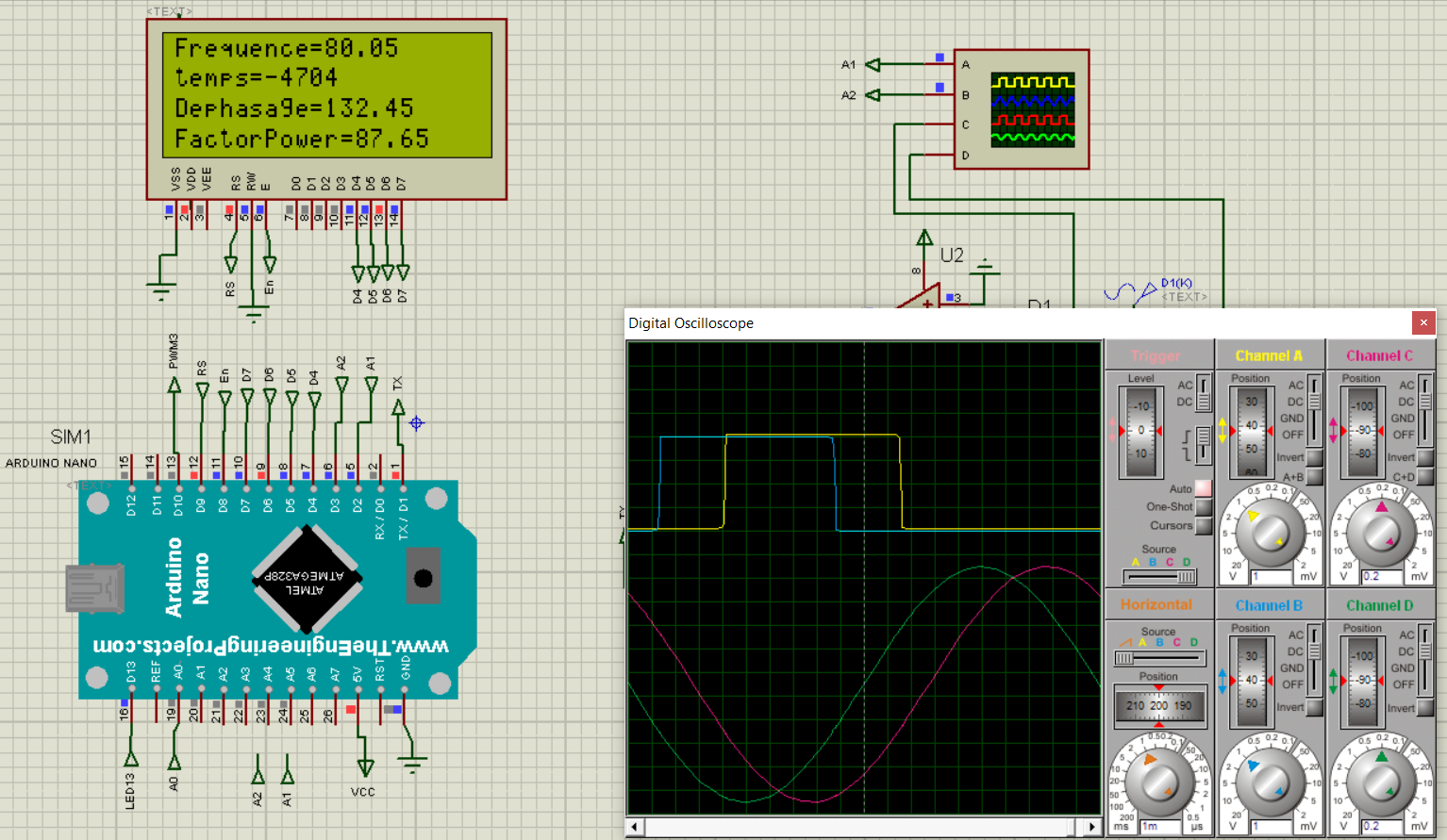Click the Channel D volts-per-division knob

pyautogui.click(x=1381, y=782)
